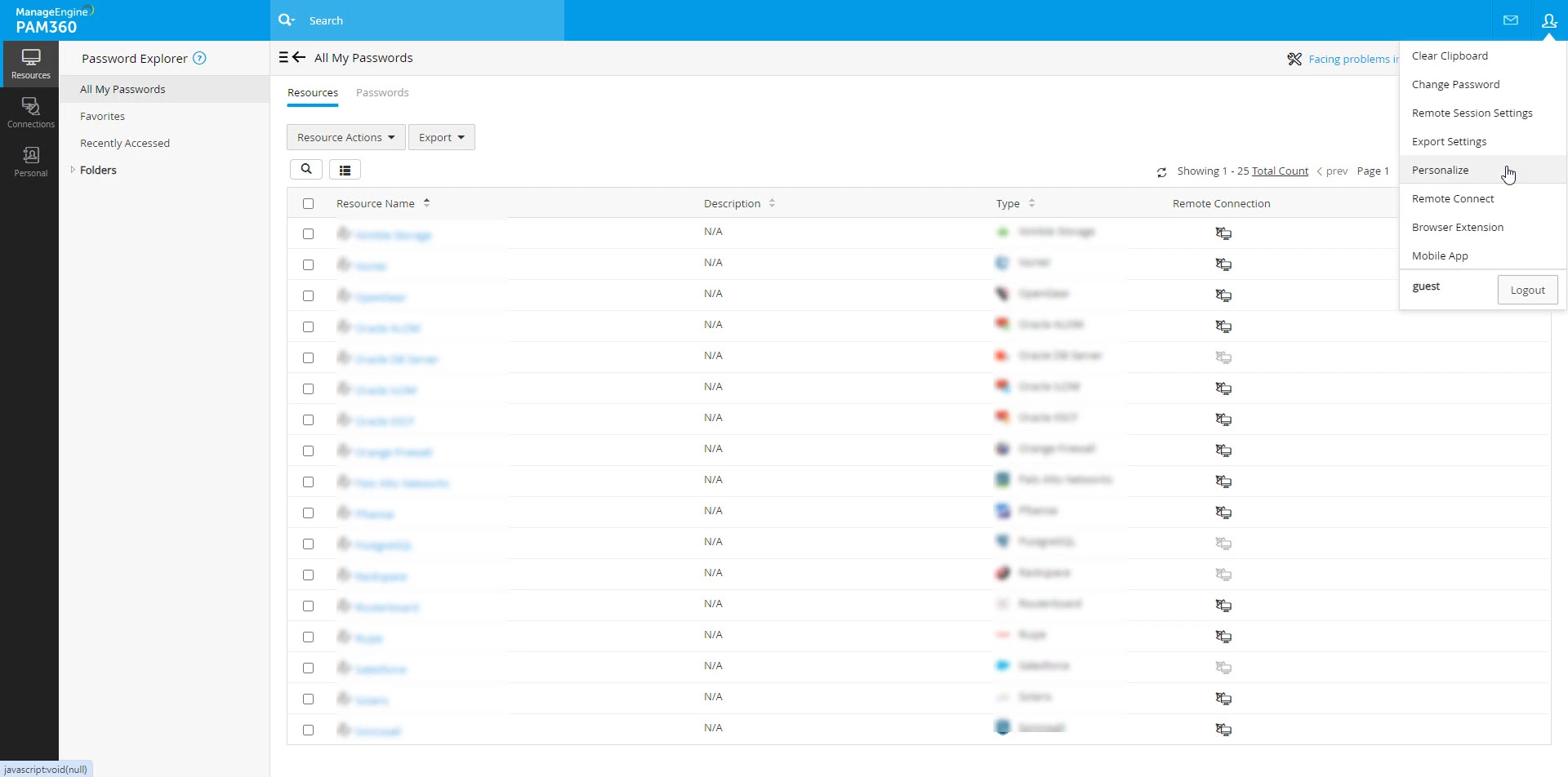Tick the checkbox in the first resource row
Screen dimensions: 1568x777
(x=308, y=233)
